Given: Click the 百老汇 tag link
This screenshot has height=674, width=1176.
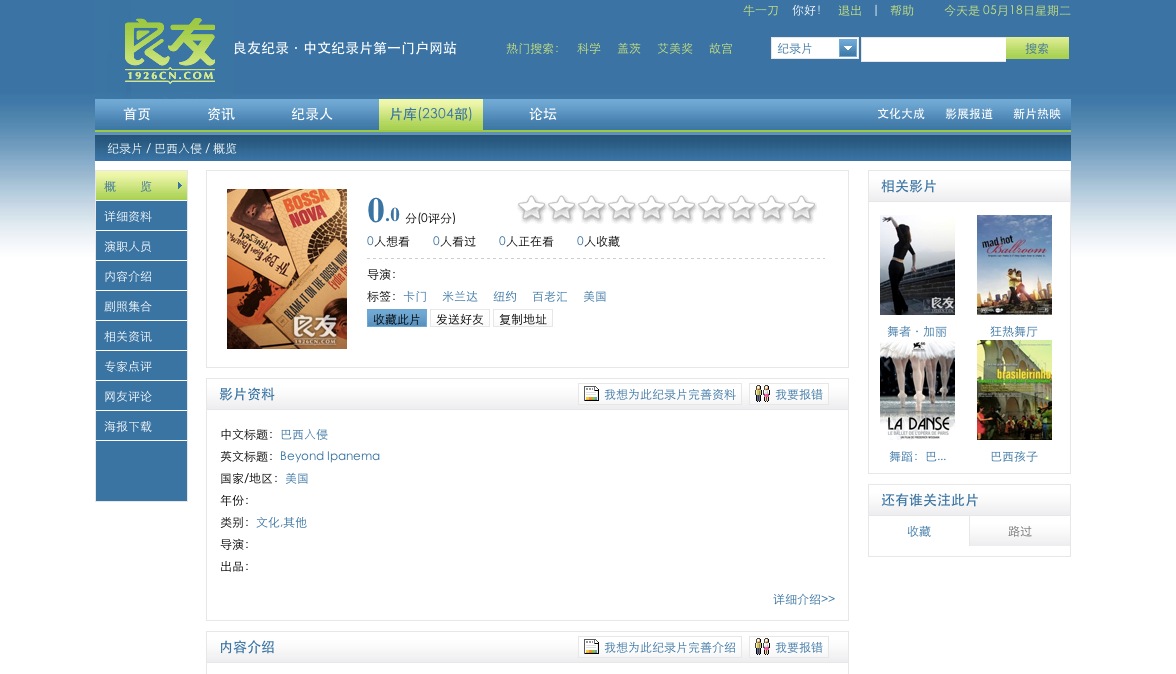Looking at the screenshot, I should click(549, 296).
